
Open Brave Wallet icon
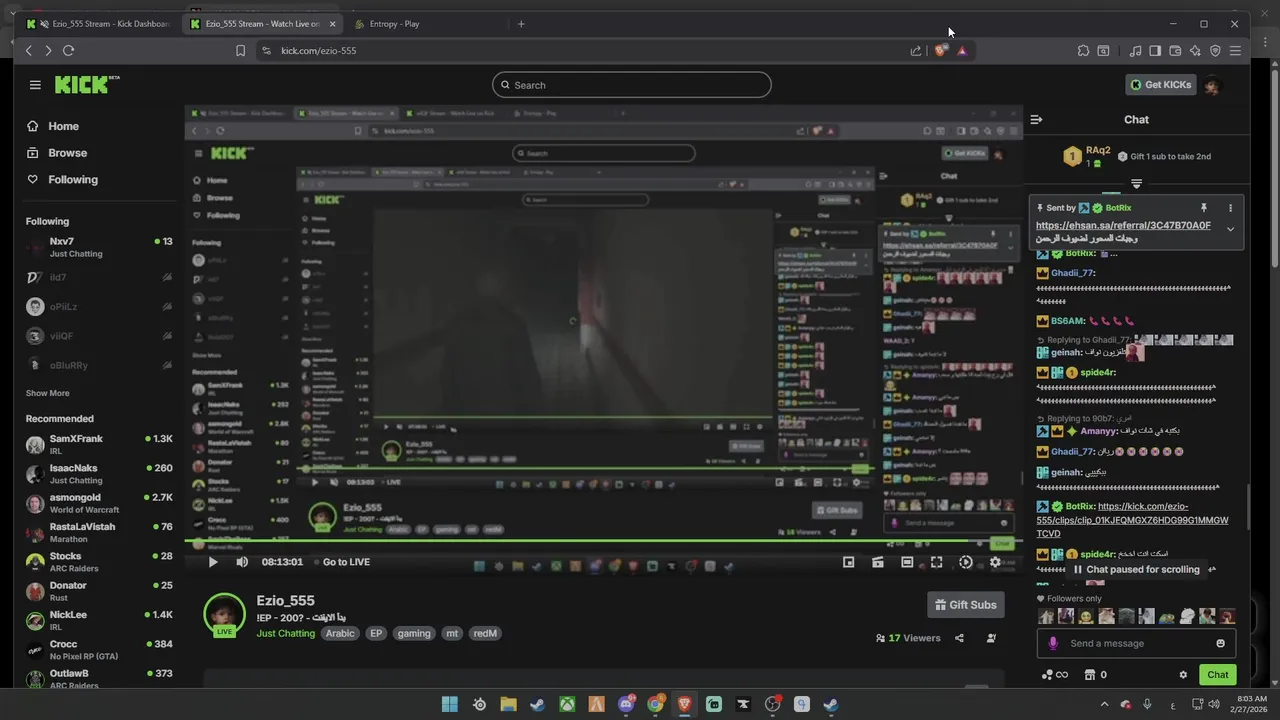(x=1174, y=50)
